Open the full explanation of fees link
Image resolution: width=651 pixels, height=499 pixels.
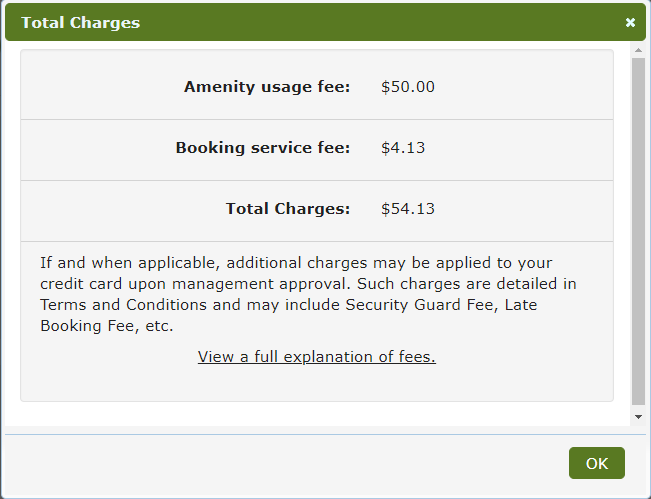(316, 357)
